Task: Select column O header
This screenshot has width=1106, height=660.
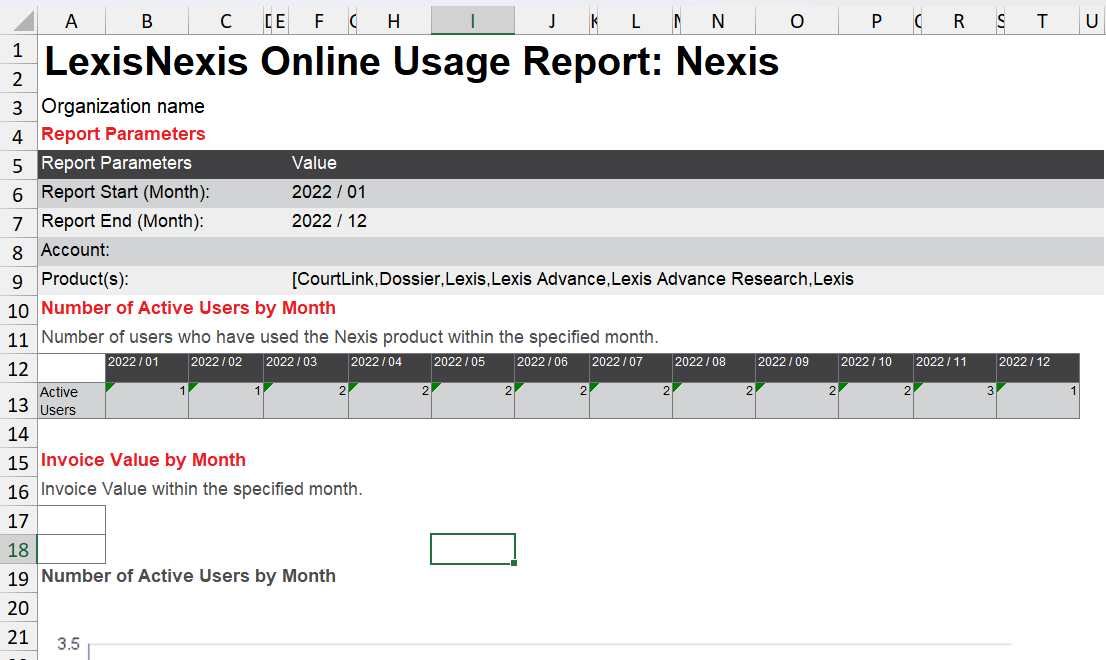Action: 797,21
